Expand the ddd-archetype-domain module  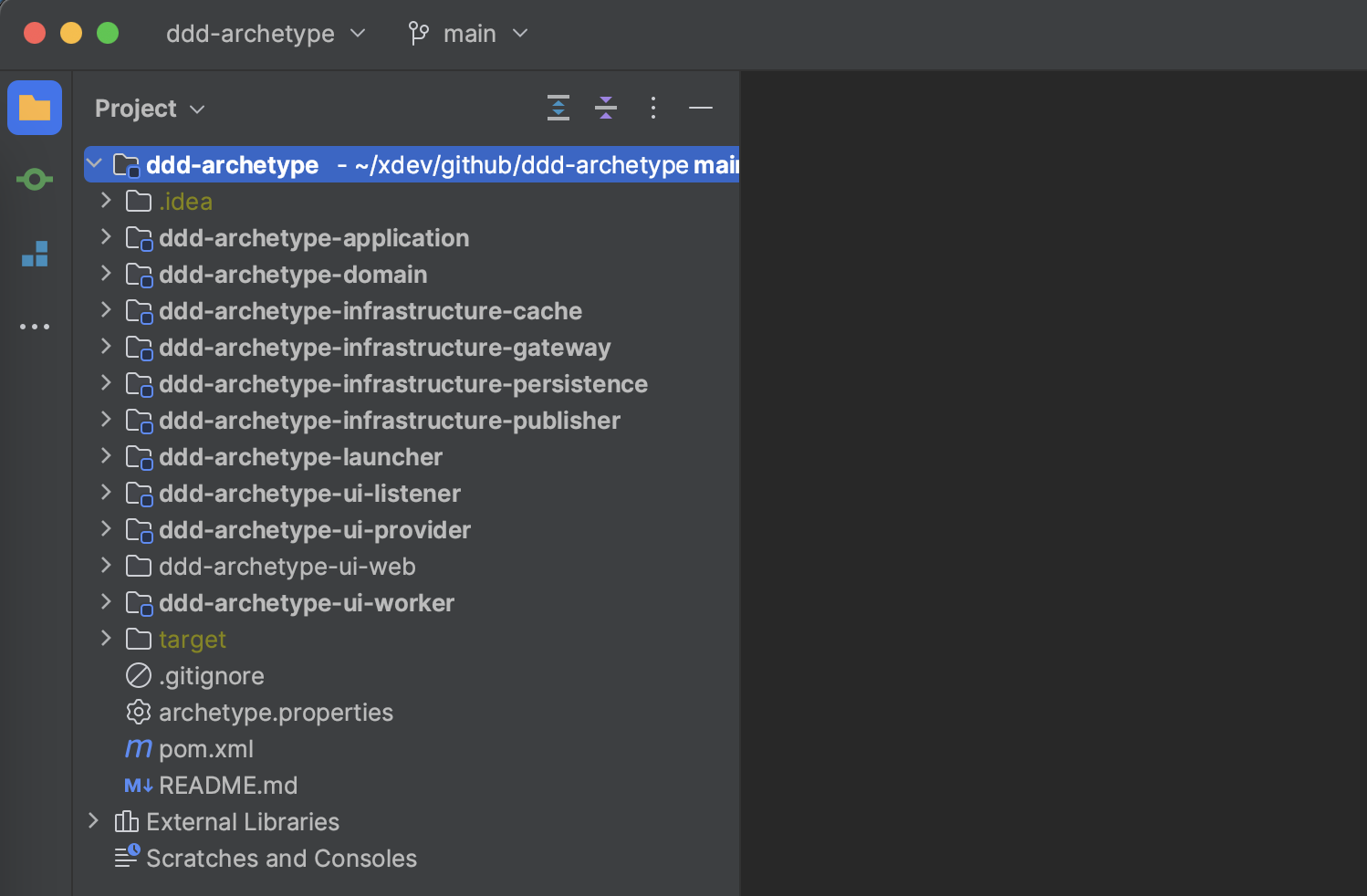(106, 274)
